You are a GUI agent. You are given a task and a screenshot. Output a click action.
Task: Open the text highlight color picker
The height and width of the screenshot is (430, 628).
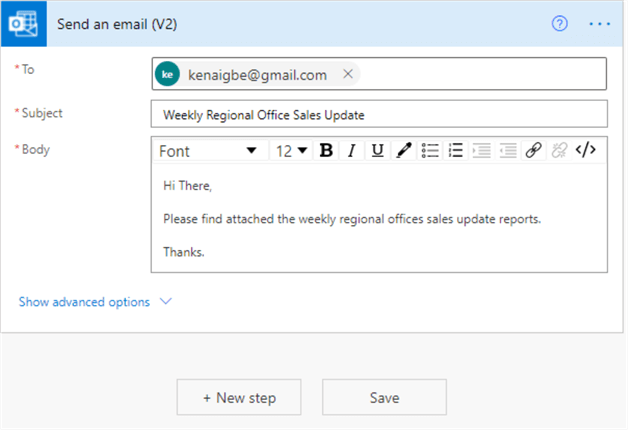click(x=403, y=151)
